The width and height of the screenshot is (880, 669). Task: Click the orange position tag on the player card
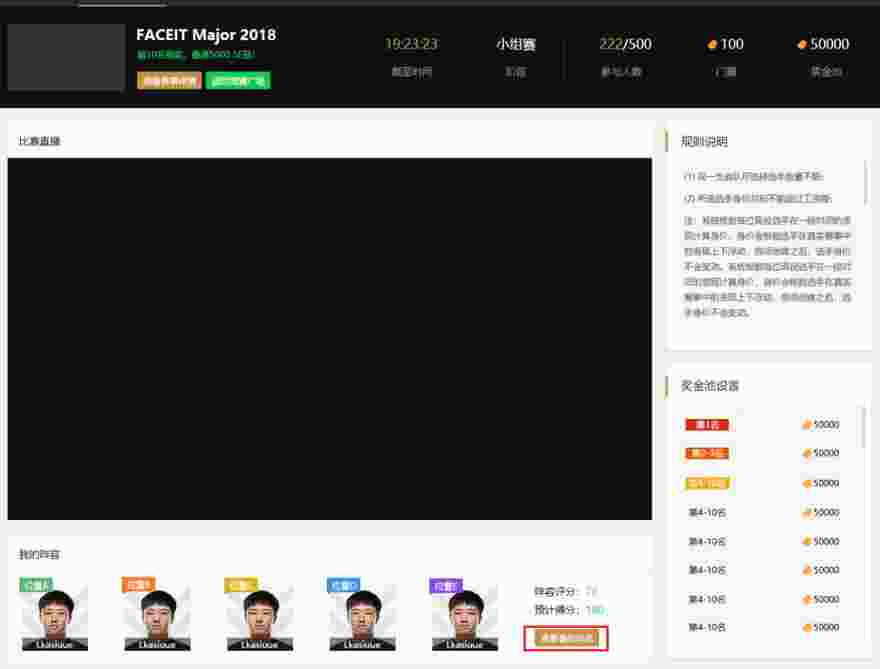(x=139, y=585)
